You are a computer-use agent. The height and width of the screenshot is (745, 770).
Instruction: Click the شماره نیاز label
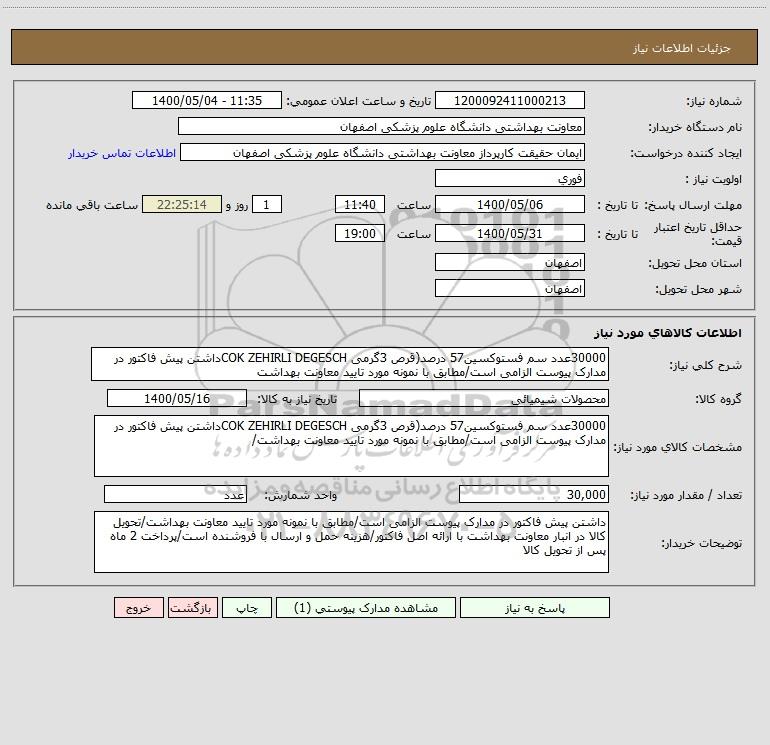(x=714, y=102)
